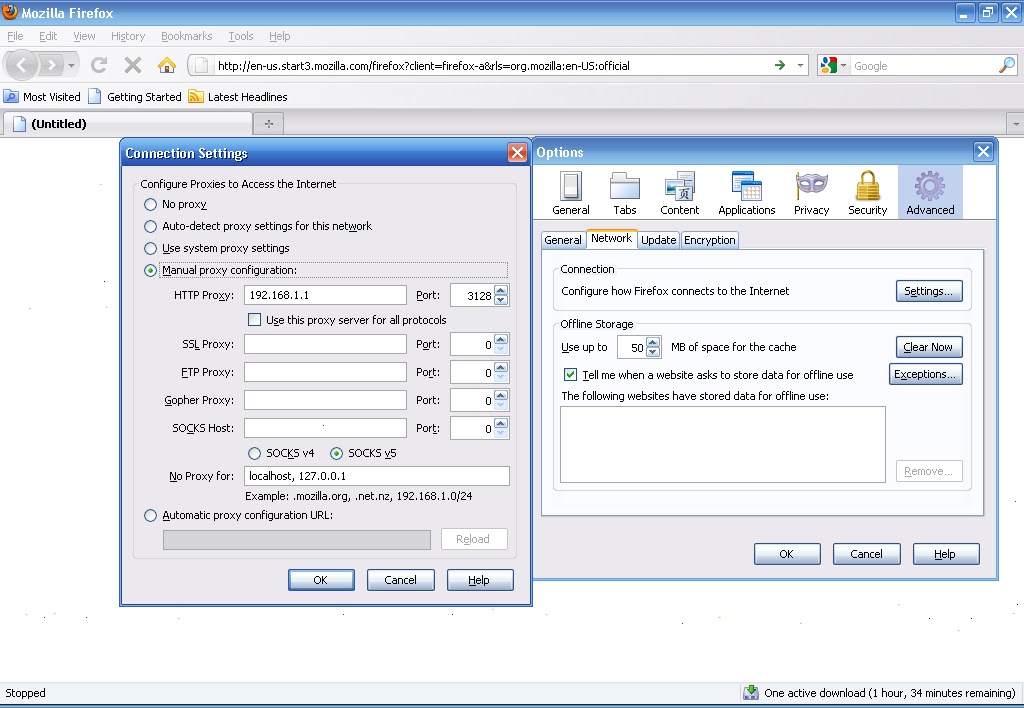The width and height of the screenshot is (1024, 708).
Task: Select SOCKS v4 radio button
Action: (x=255, y=453)
